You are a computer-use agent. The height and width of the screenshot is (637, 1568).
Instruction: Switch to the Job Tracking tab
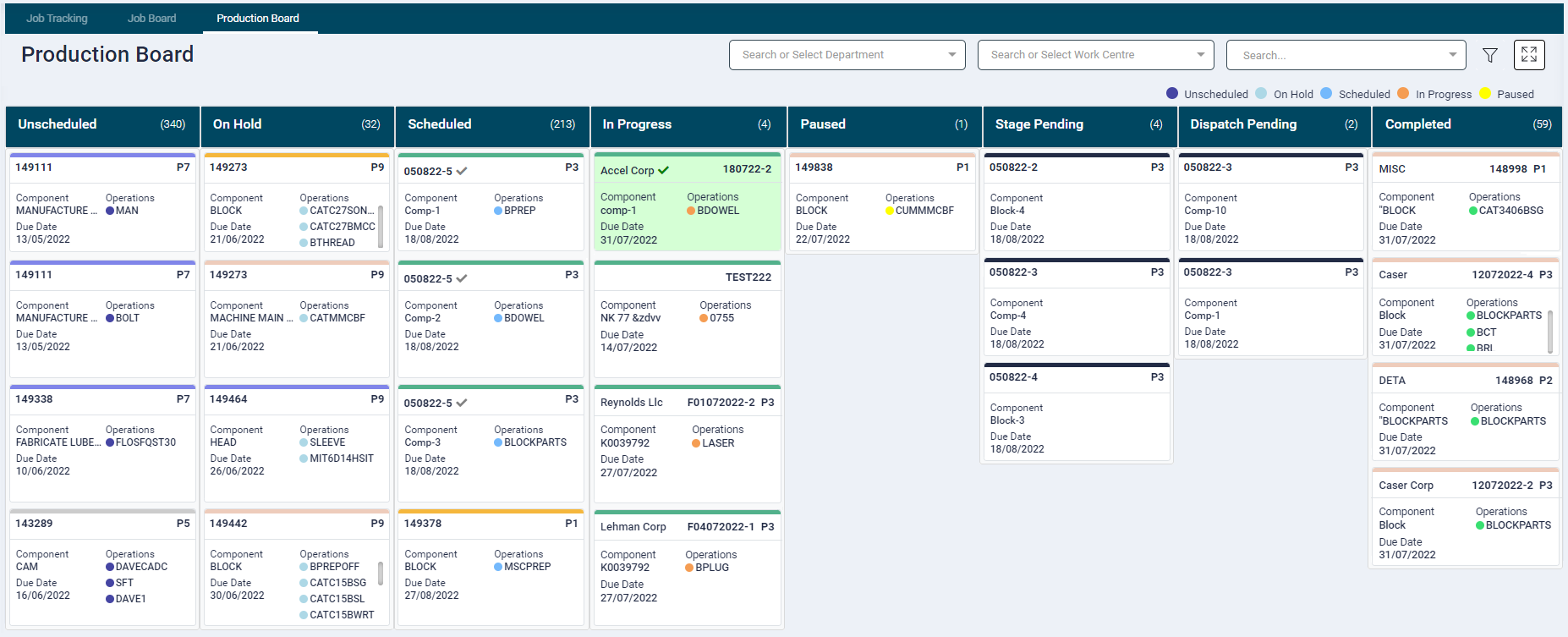57,18
